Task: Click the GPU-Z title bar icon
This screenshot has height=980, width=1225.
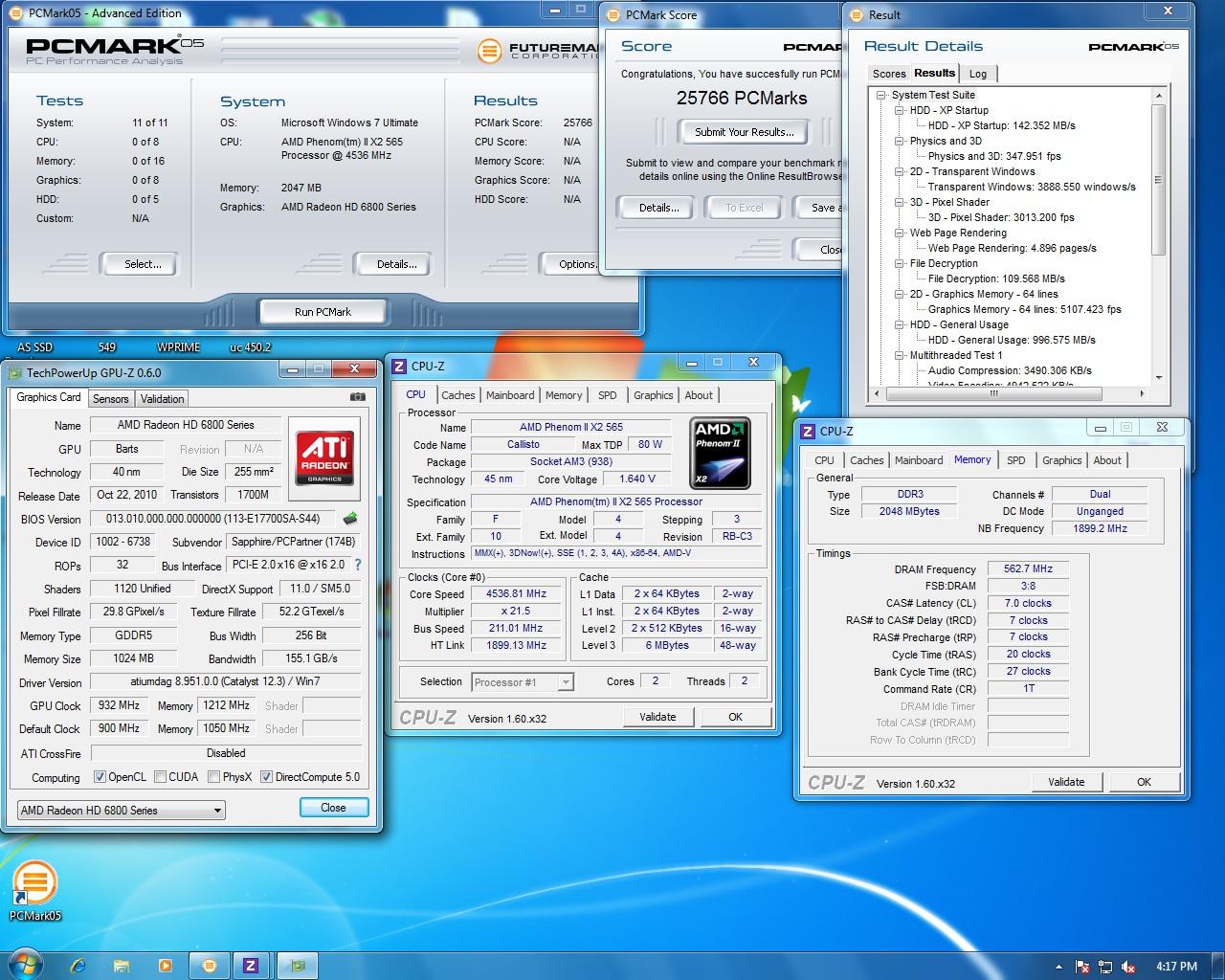Action: point(14,372)
